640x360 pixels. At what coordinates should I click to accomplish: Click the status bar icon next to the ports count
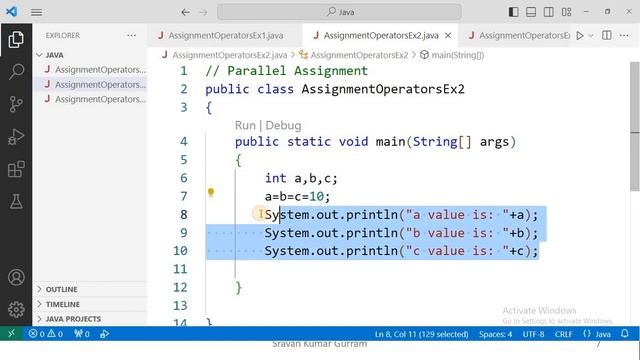[104, 334]
